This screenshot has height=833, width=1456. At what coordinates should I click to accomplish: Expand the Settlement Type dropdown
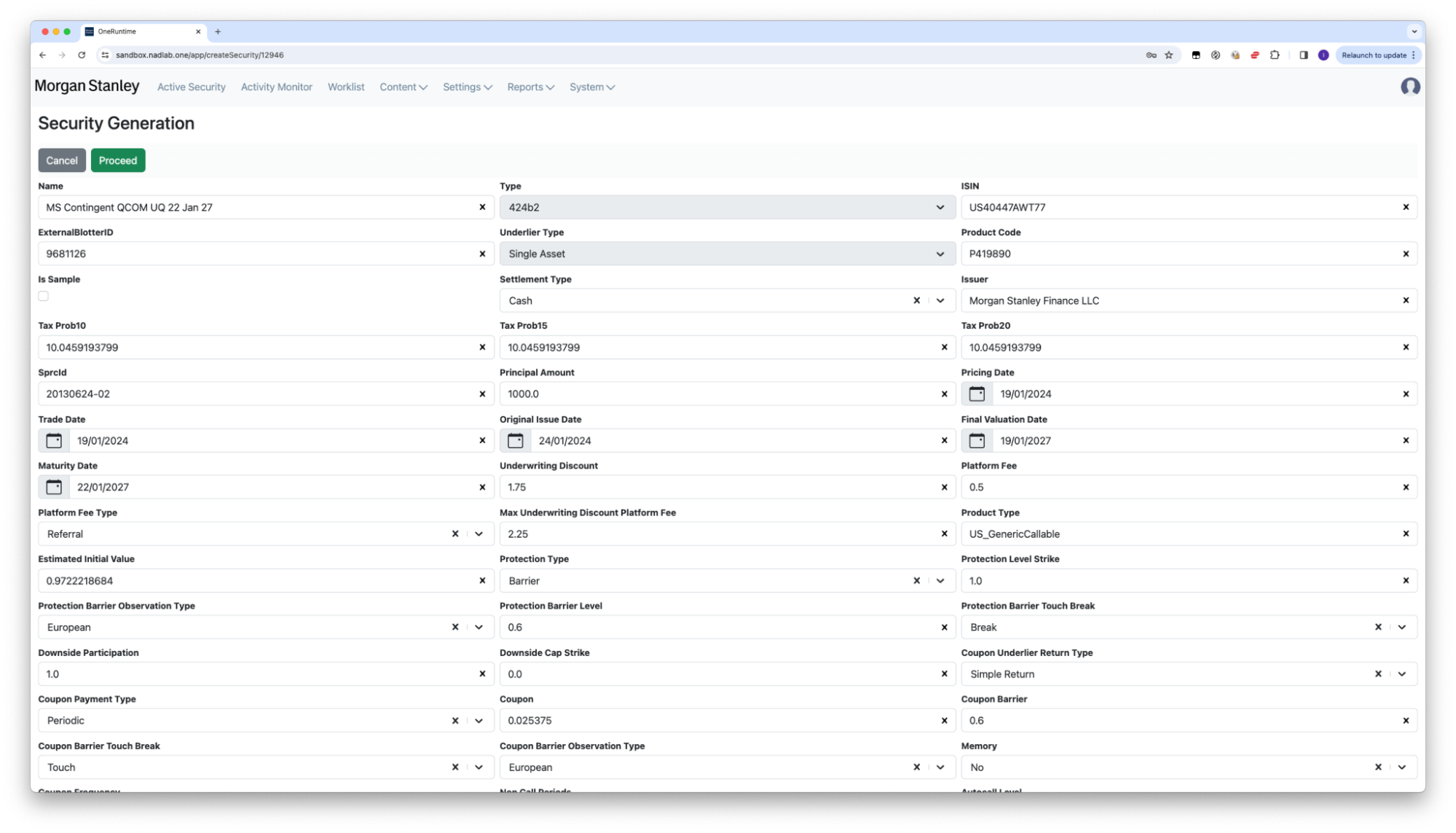(940, 301)
